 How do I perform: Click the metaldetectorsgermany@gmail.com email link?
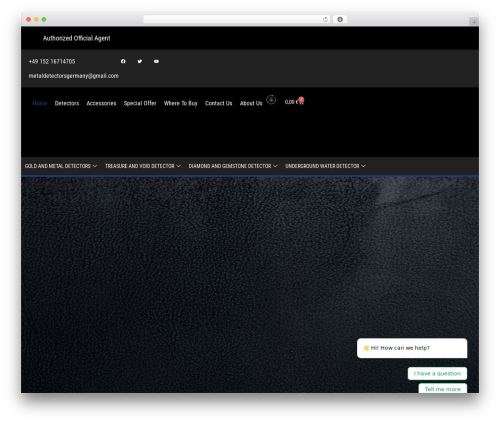(73, 76)
